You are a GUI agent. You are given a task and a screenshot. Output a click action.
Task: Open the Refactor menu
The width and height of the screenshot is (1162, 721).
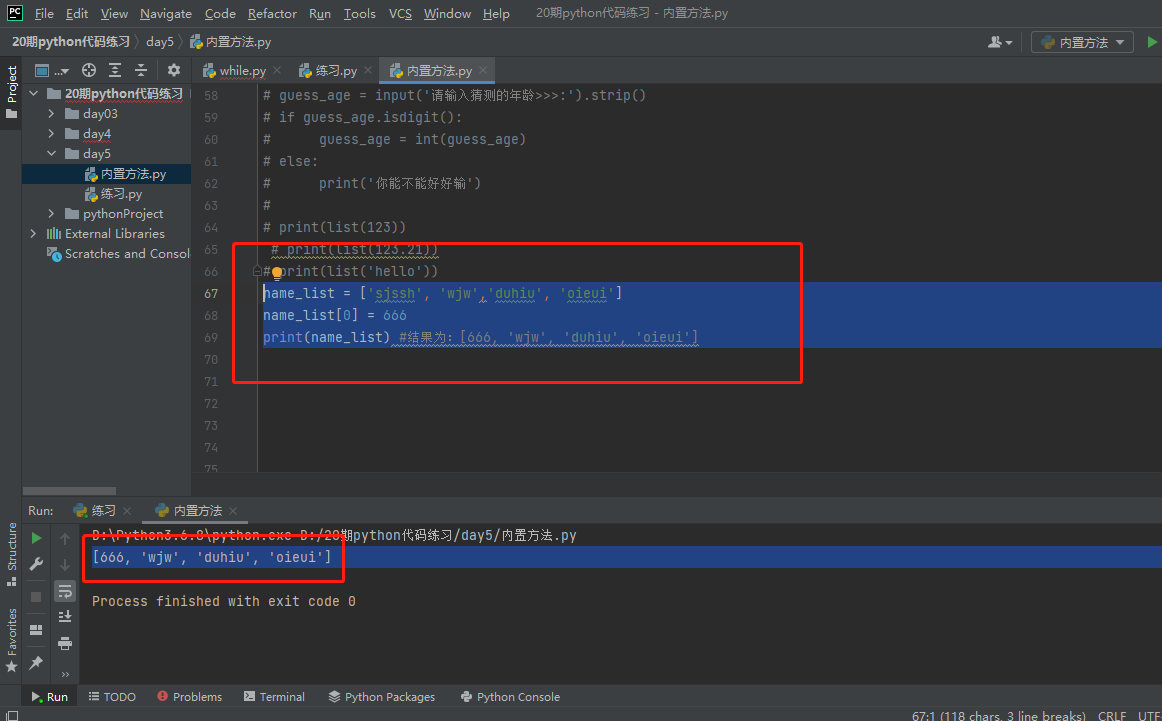pos(272,13)
